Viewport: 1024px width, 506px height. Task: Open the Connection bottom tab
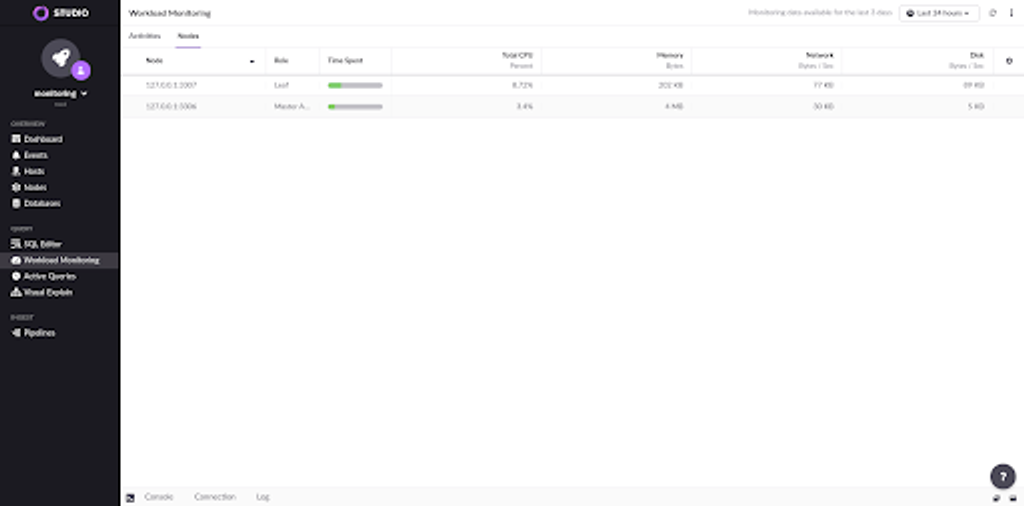pyautogui.click(x=215, y=497)
